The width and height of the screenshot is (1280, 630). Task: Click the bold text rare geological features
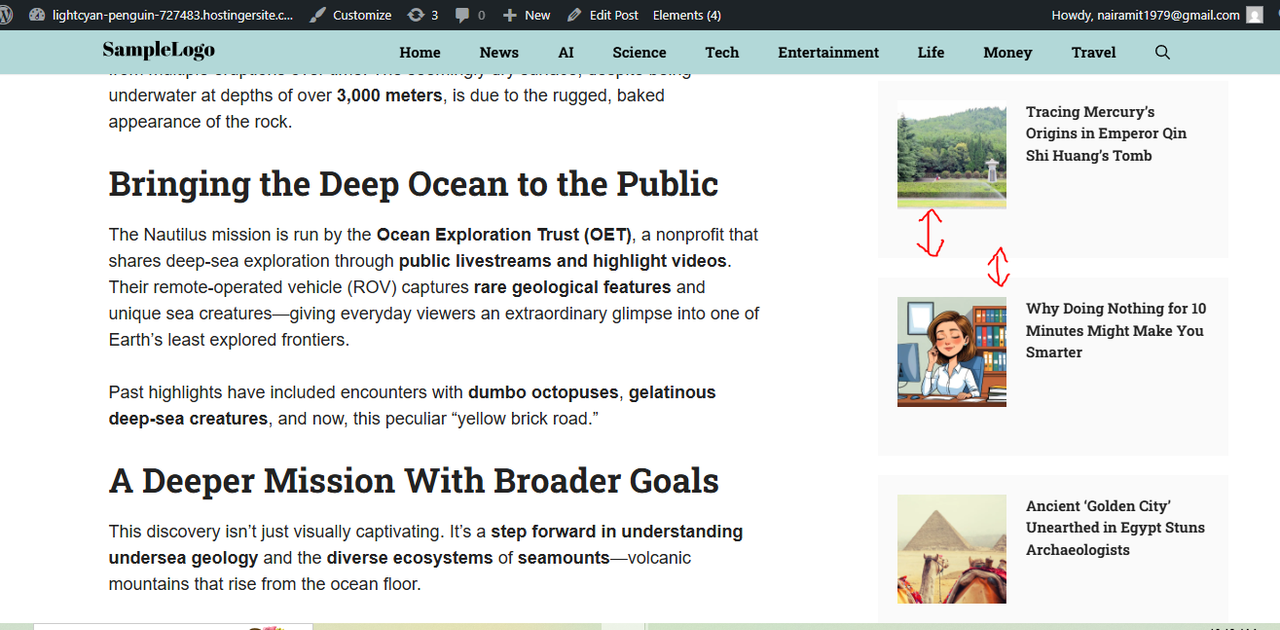coord(572,288)
